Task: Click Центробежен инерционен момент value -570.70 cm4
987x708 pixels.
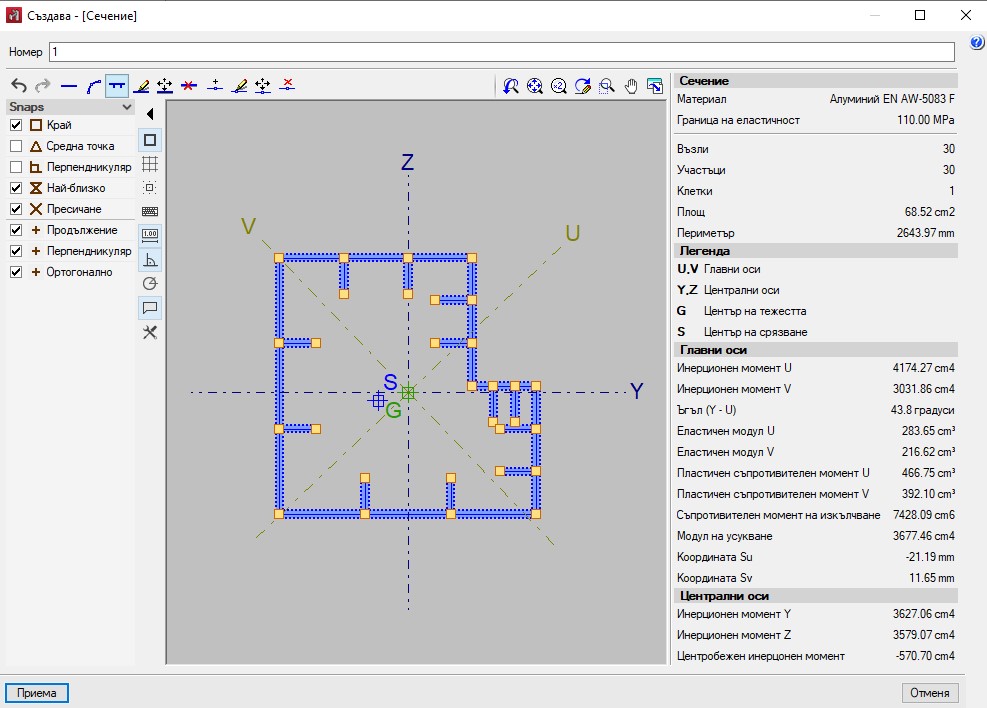Action: (925, 656)
